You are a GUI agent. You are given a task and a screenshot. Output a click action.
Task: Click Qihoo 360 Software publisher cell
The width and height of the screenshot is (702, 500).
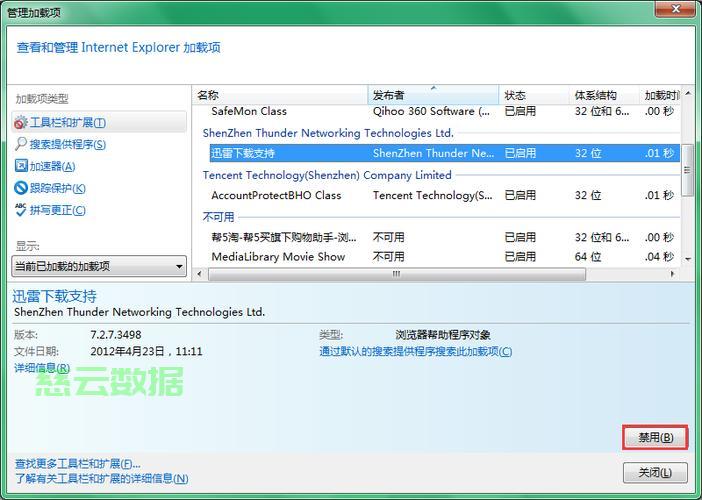431,111
